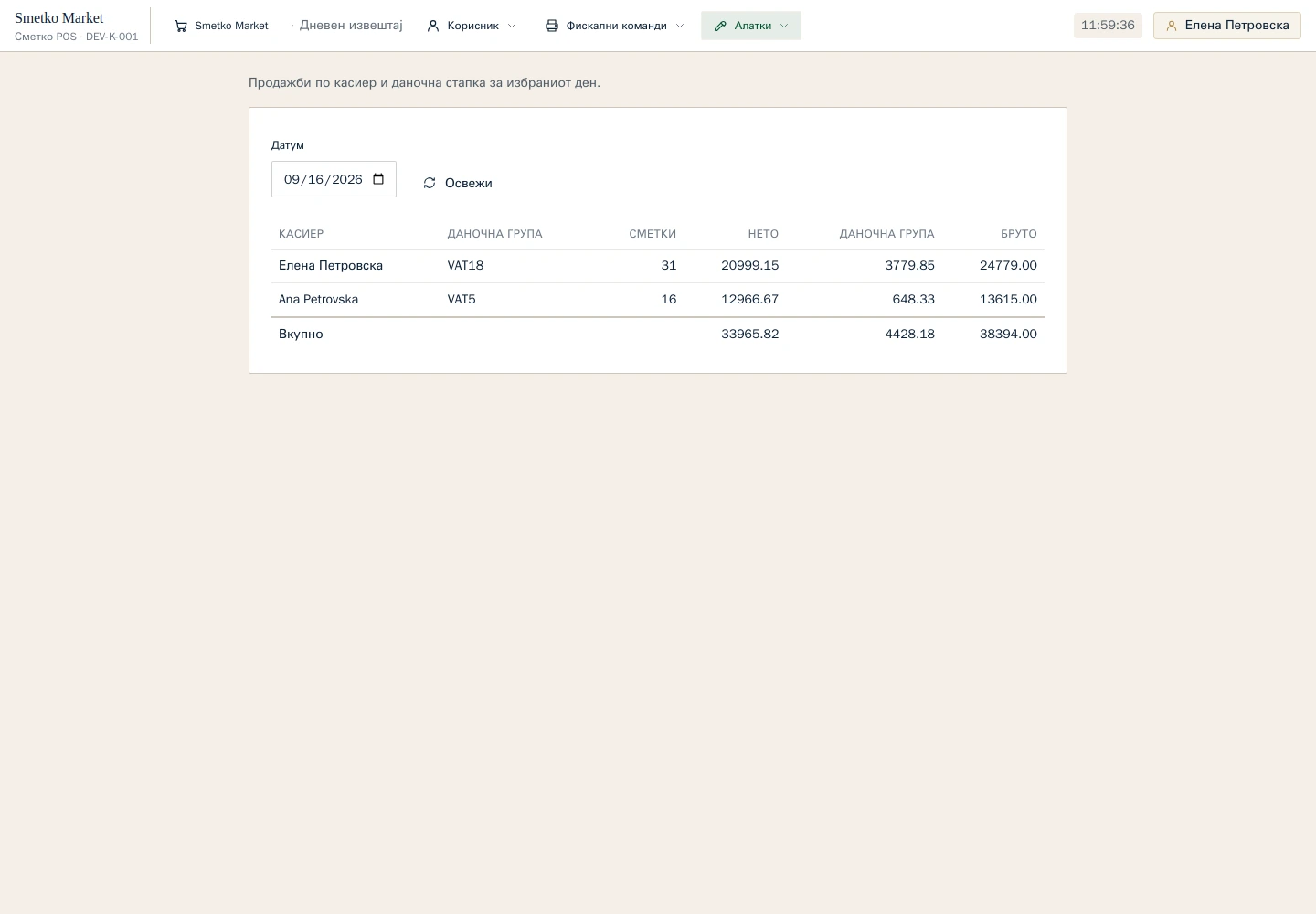1316x914 pixels.
Task: Click the shopping cart icon beside Smetko Market
Action: pos(181,26)
